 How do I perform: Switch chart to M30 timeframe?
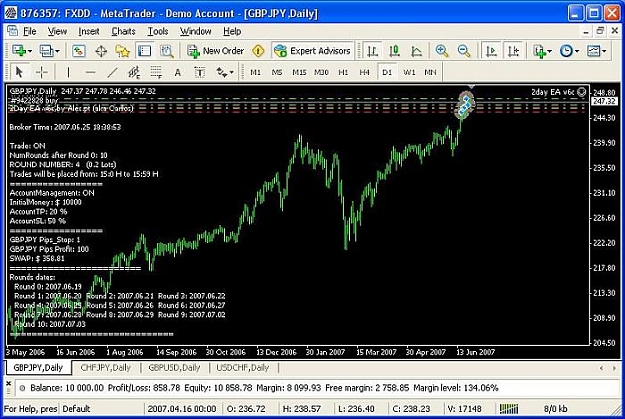tap(321, 73)
